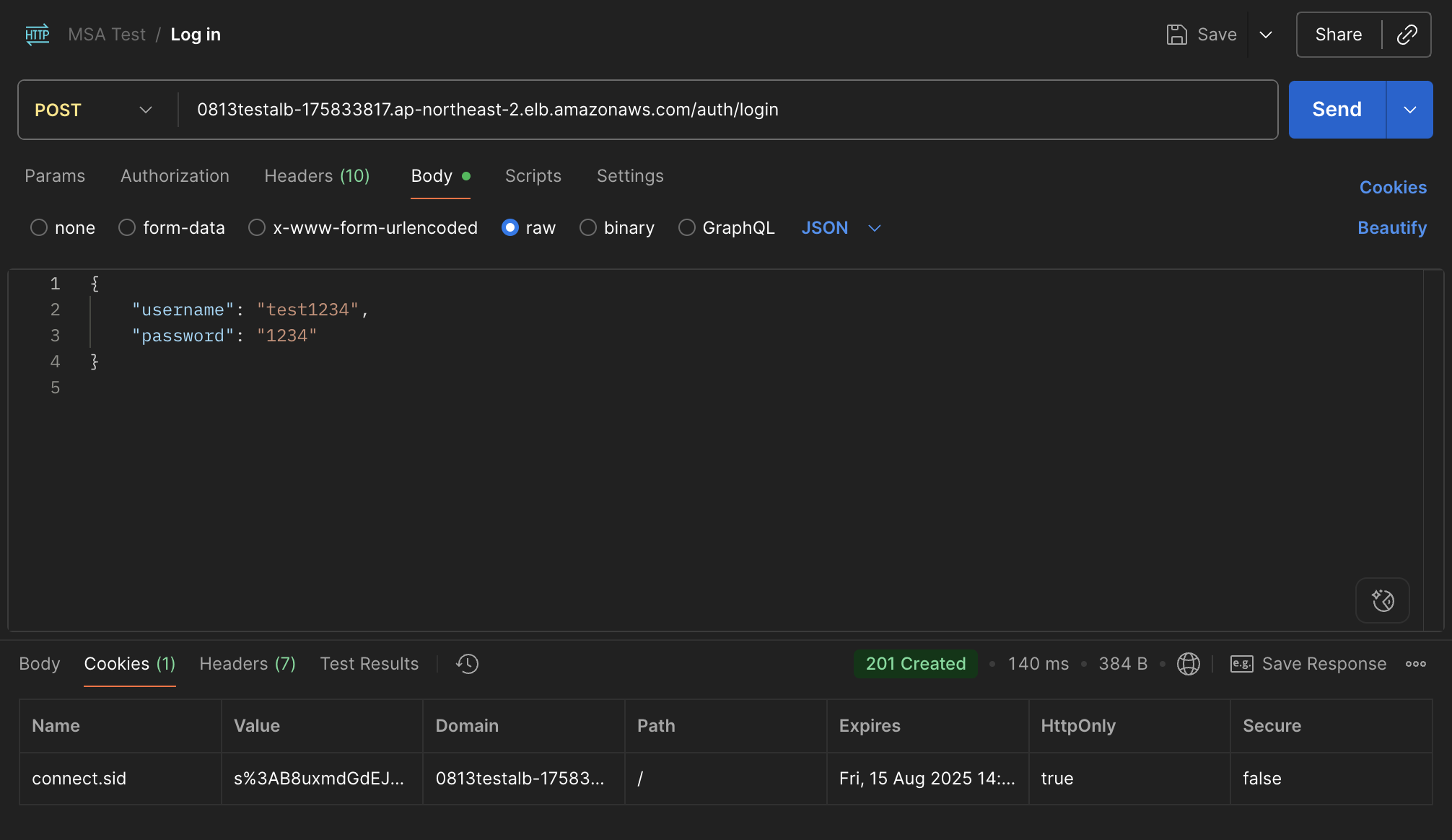Open the response history clock icon
This screenshot has height=840, width=1452.
pos(467,664)
